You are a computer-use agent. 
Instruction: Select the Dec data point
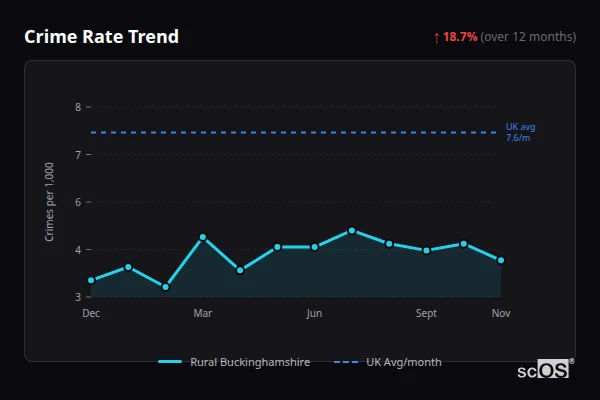pos(91,280)
